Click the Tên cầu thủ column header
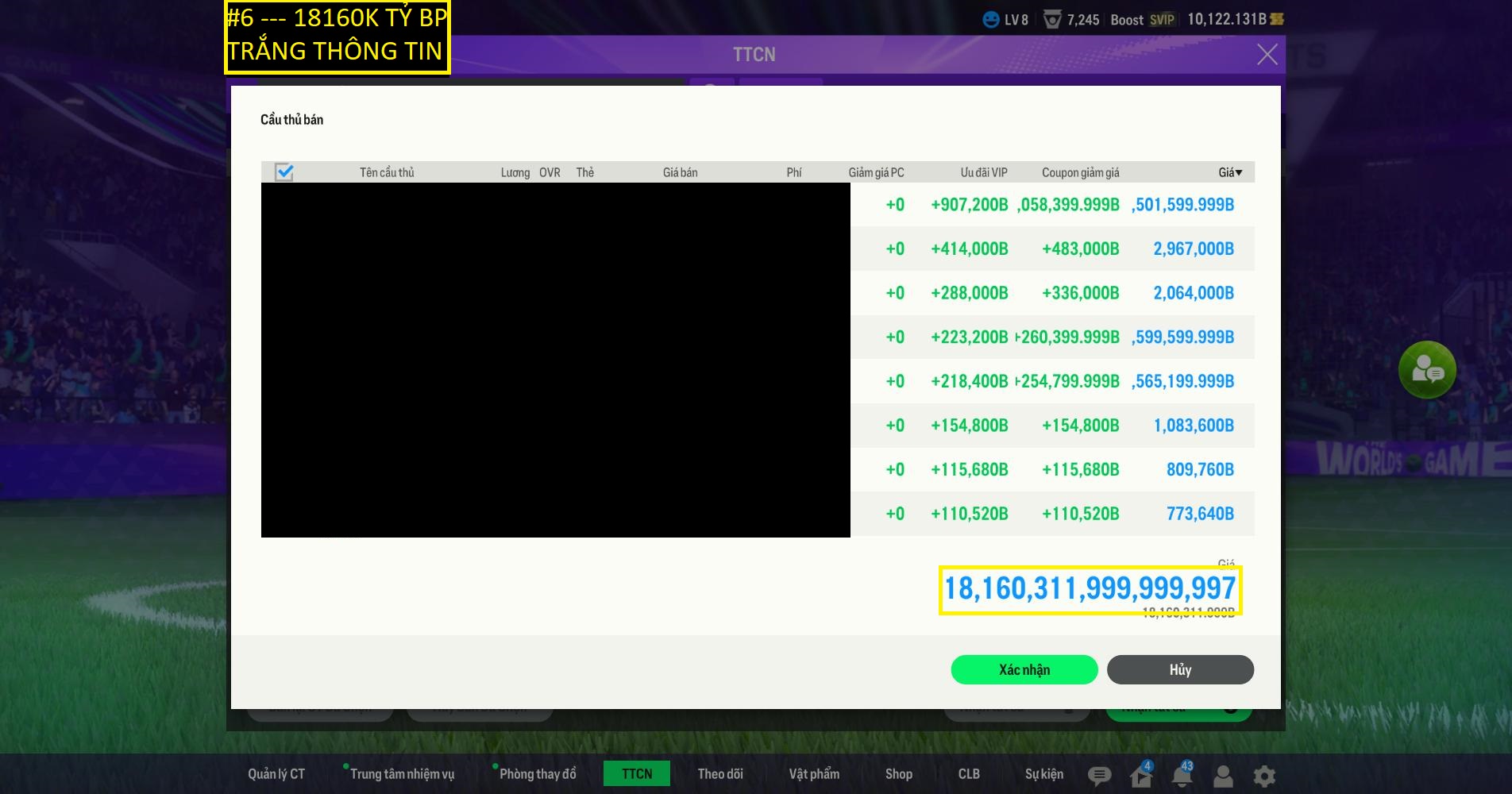This screenshot has height=794, width=1512. pos(387,172)
